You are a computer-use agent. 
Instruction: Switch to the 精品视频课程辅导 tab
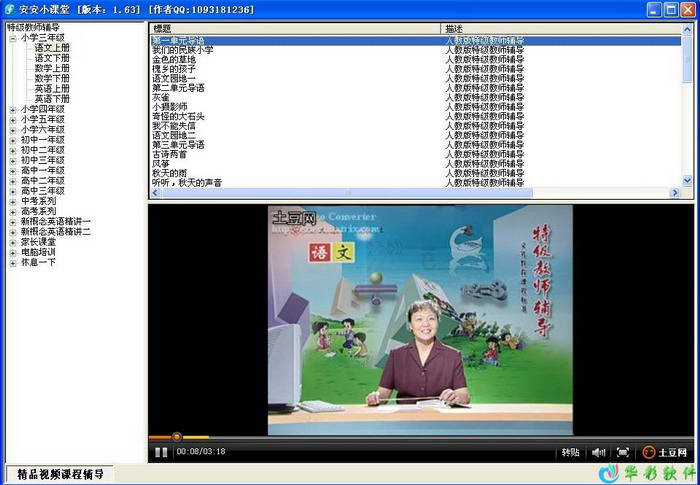point(60,474)
